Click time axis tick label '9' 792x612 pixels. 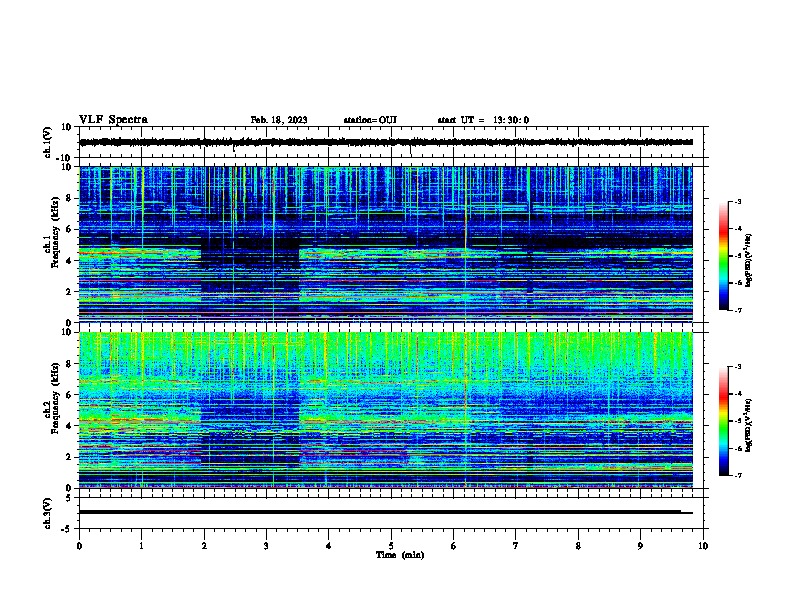(x=640, y=546)
